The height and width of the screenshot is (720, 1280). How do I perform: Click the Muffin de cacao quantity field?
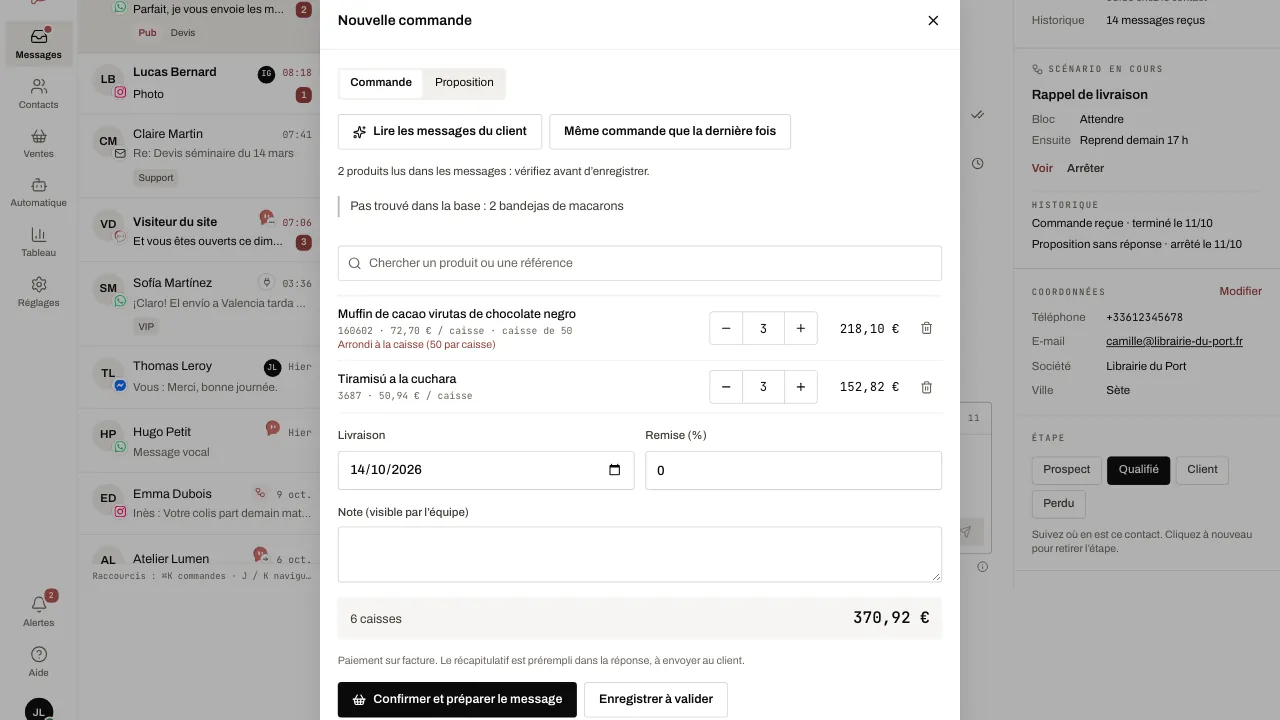point(764,328)
